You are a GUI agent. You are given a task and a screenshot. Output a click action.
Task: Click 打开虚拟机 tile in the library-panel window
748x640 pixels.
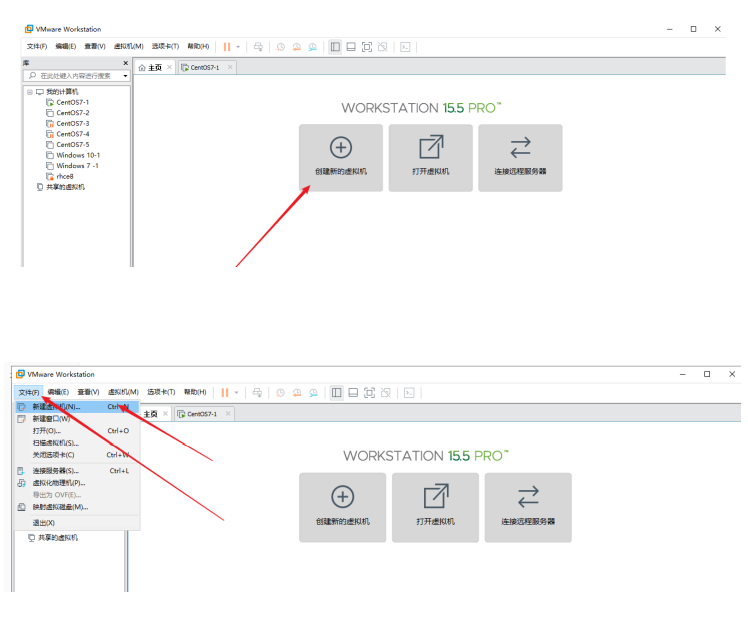(430, 158)
